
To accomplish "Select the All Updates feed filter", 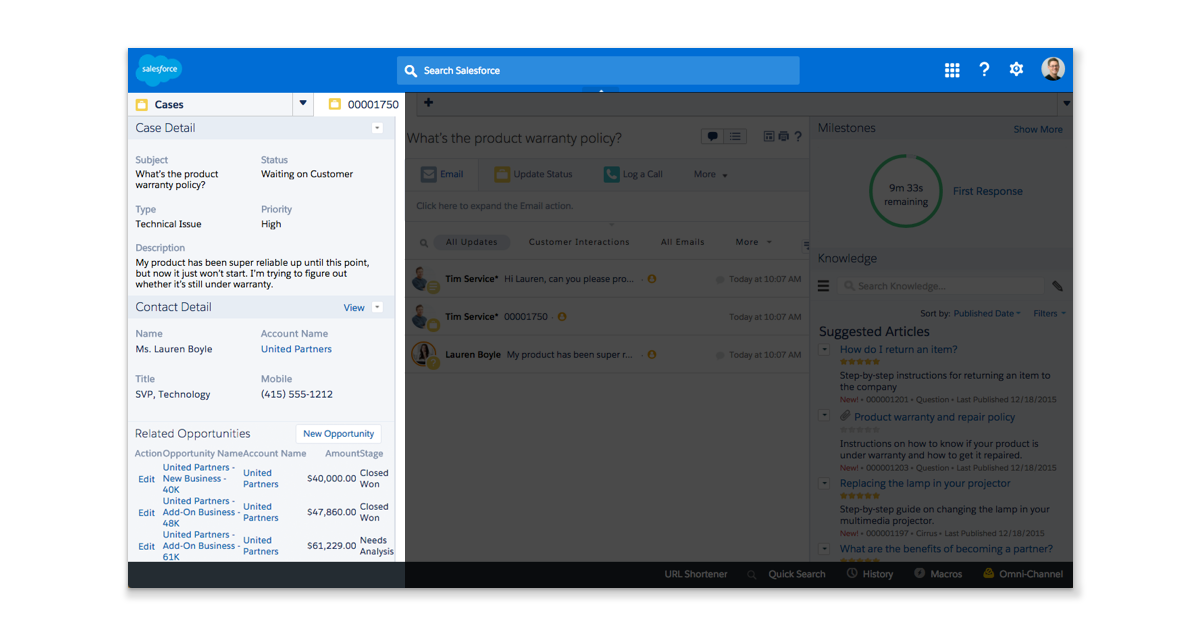I will pos(471,242).
